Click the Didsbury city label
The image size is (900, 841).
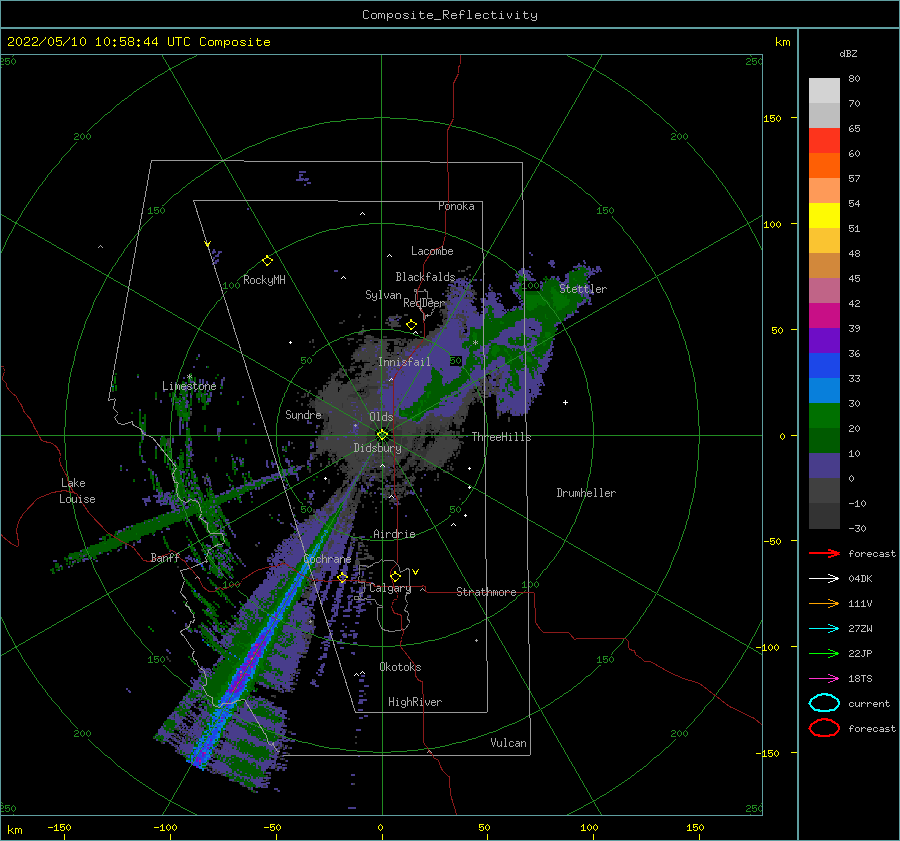[x=378, y=448]
